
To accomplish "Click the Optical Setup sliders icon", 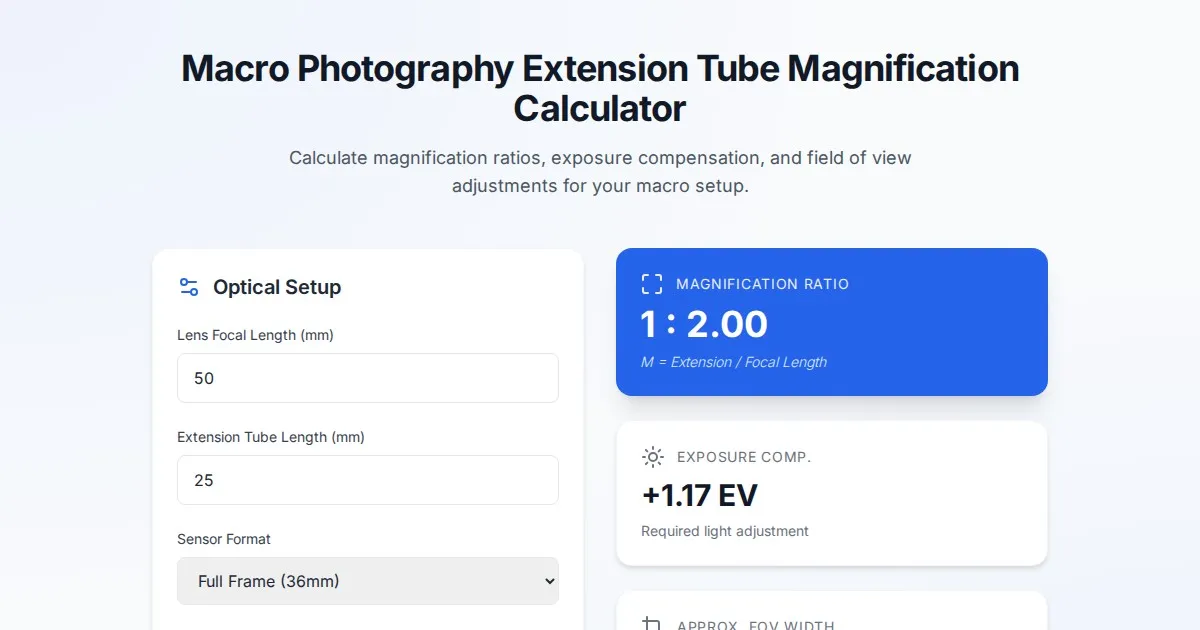I will click(189, 287).
